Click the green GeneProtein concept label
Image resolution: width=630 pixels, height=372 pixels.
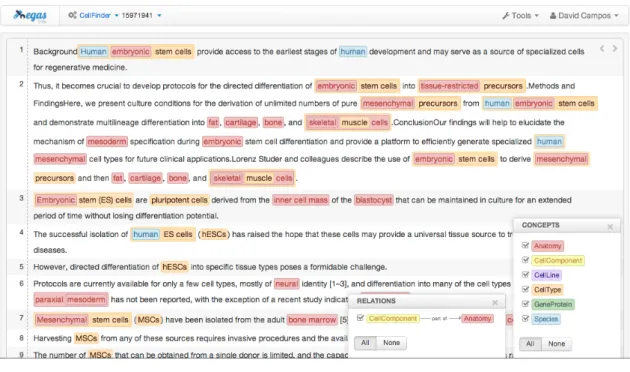point(553,305)
